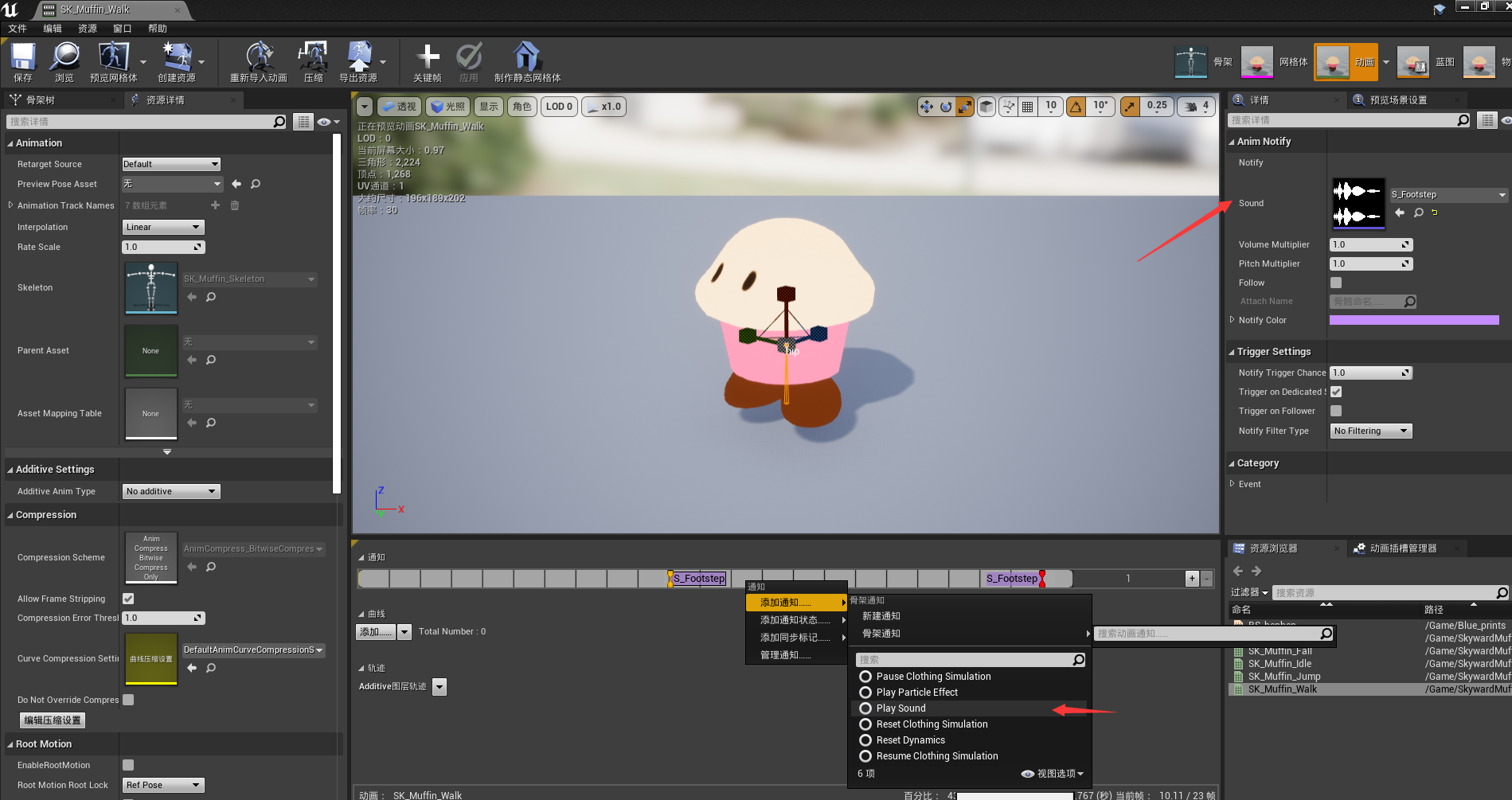Open Notify Filter Type dropdown
This screenshot has height=800, width=1512.
pyautogui.click(x=1370, y=431)
